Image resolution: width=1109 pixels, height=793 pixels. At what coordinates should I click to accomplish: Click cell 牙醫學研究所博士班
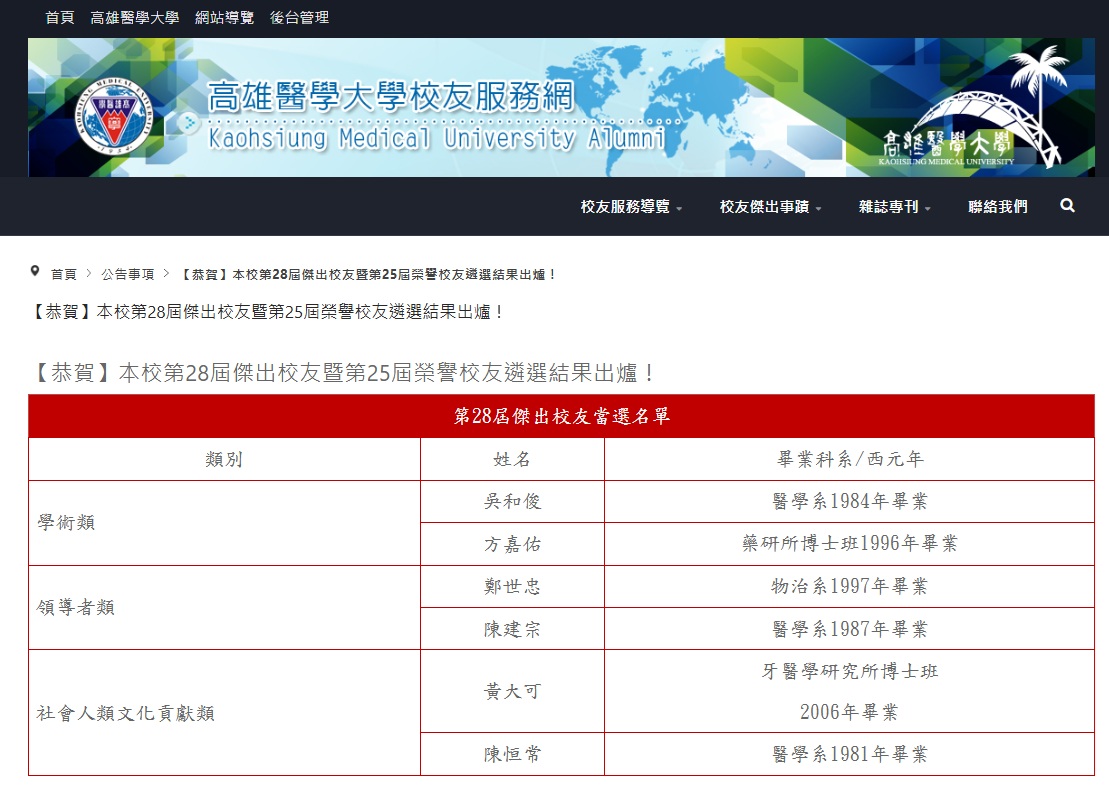[849, 691]
